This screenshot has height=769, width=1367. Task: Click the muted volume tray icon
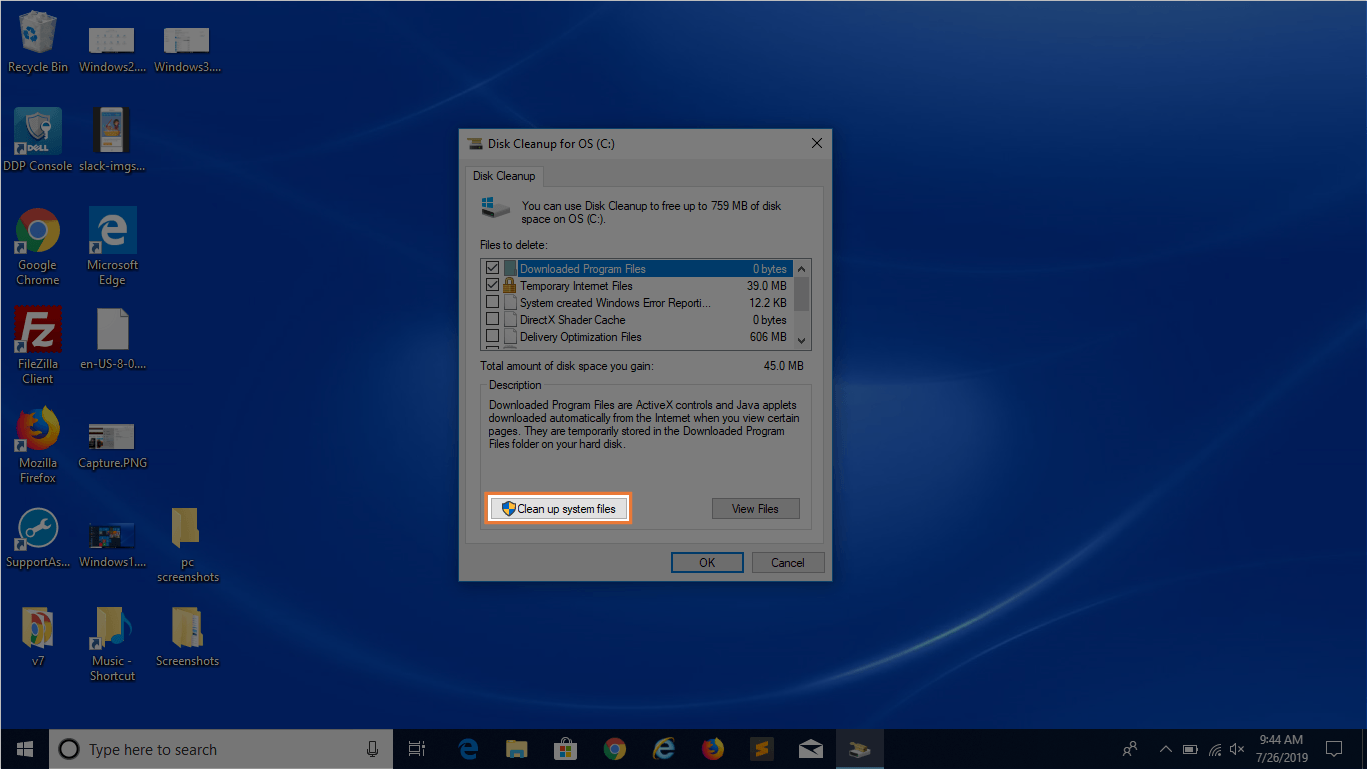pyautogui.click(x=1238, y=748)
